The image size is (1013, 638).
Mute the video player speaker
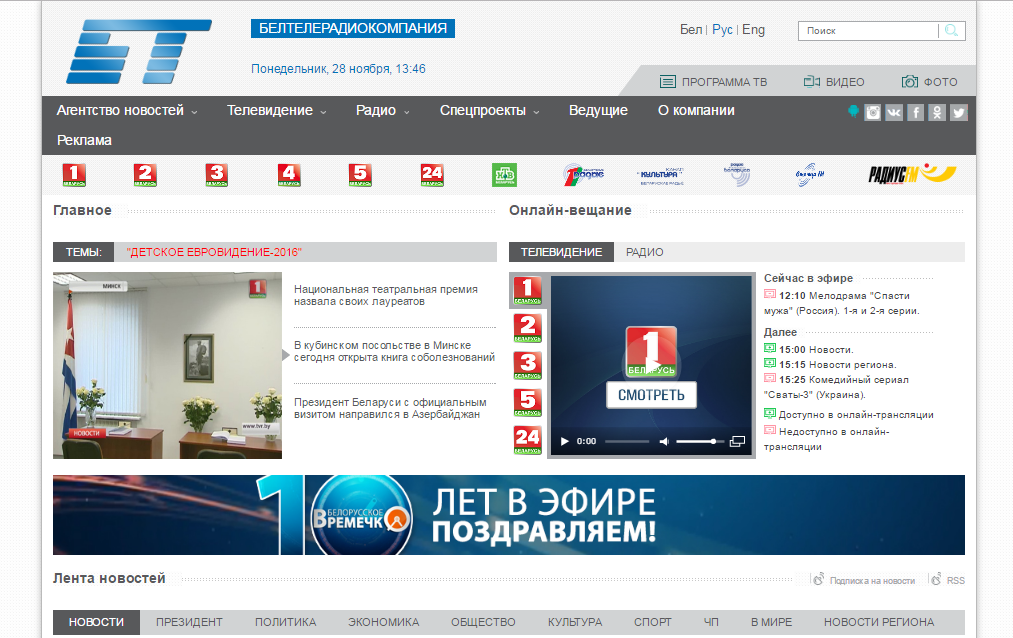tap(663, 441)
